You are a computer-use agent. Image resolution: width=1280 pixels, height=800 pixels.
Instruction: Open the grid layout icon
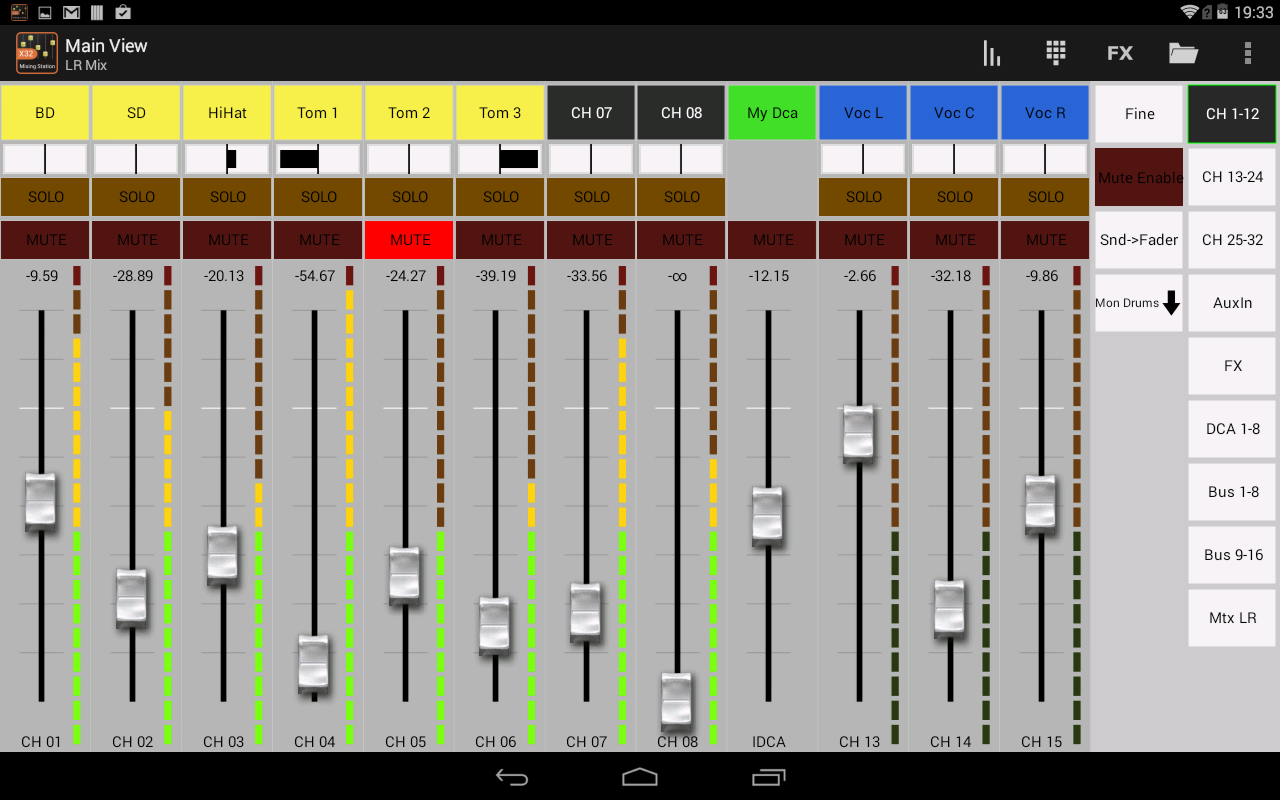coord(1055,53)
